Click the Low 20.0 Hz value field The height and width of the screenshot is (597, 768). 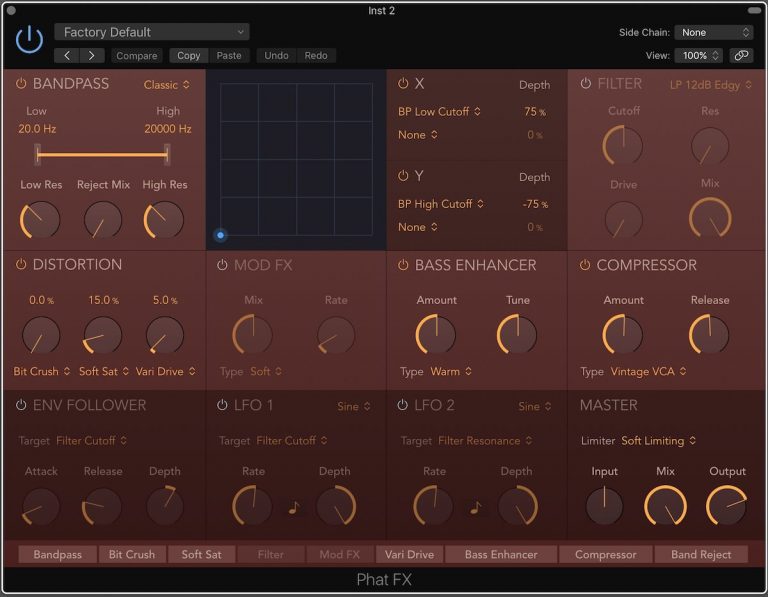click(37, 129)
